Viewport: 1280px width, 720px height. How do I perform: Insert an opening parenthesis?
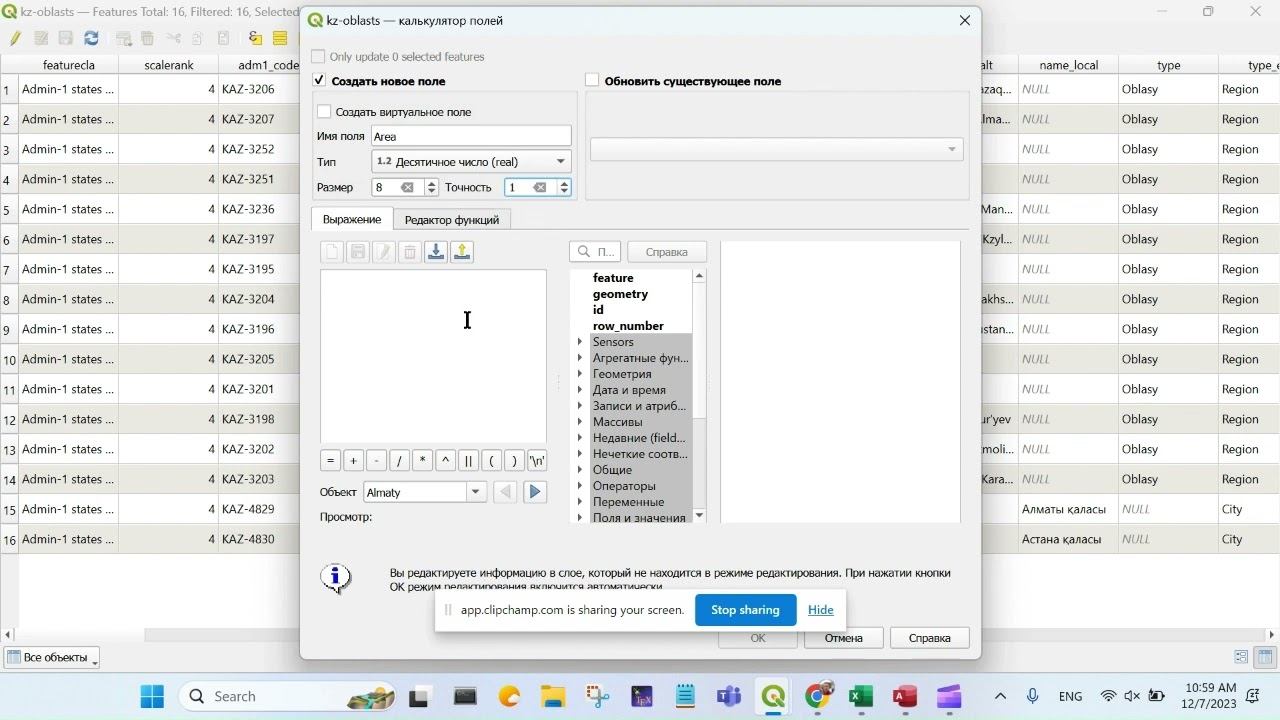491,461
